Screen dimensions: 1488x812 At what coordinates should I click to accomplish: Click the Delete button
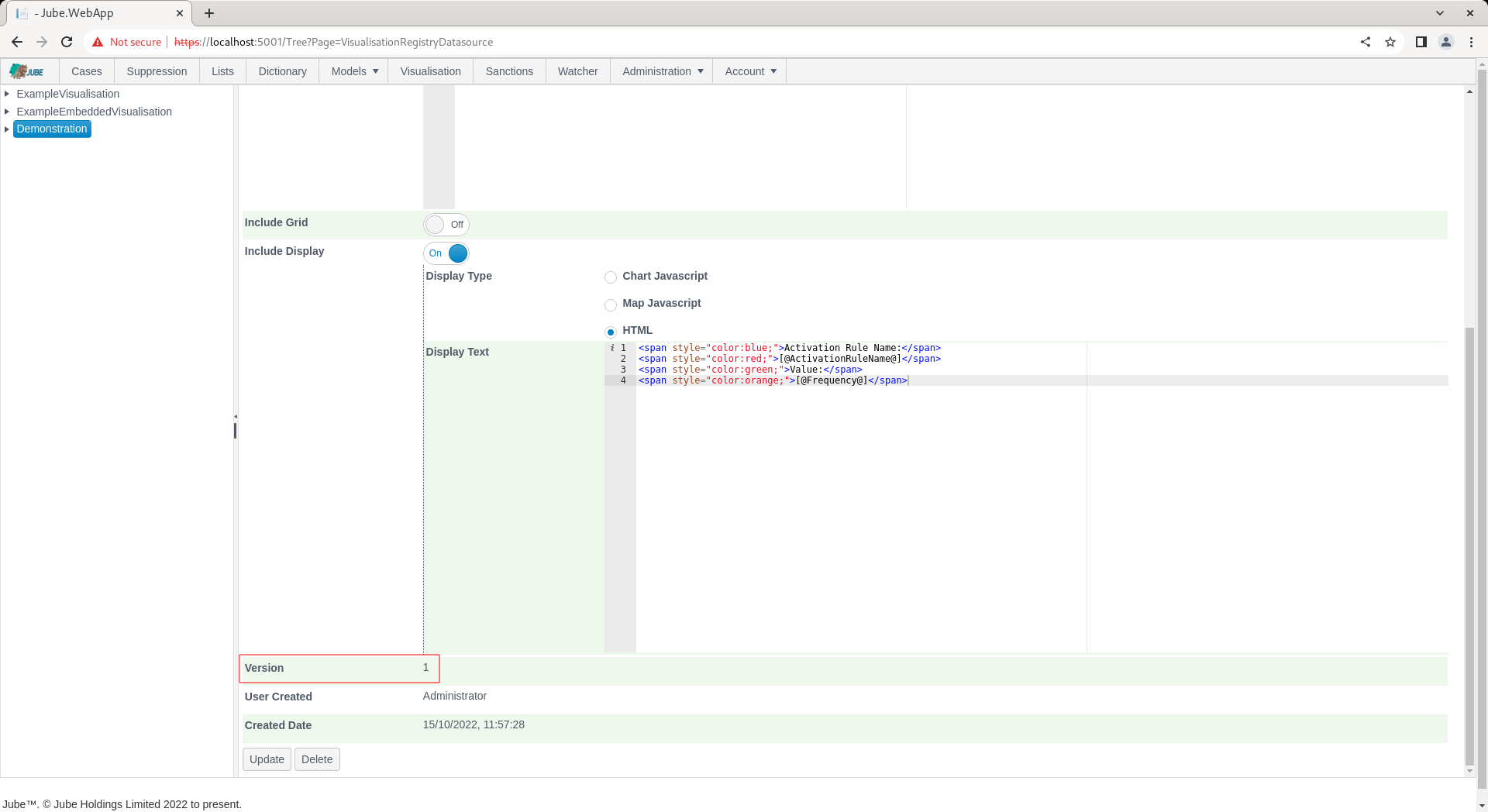pos(317,759)
